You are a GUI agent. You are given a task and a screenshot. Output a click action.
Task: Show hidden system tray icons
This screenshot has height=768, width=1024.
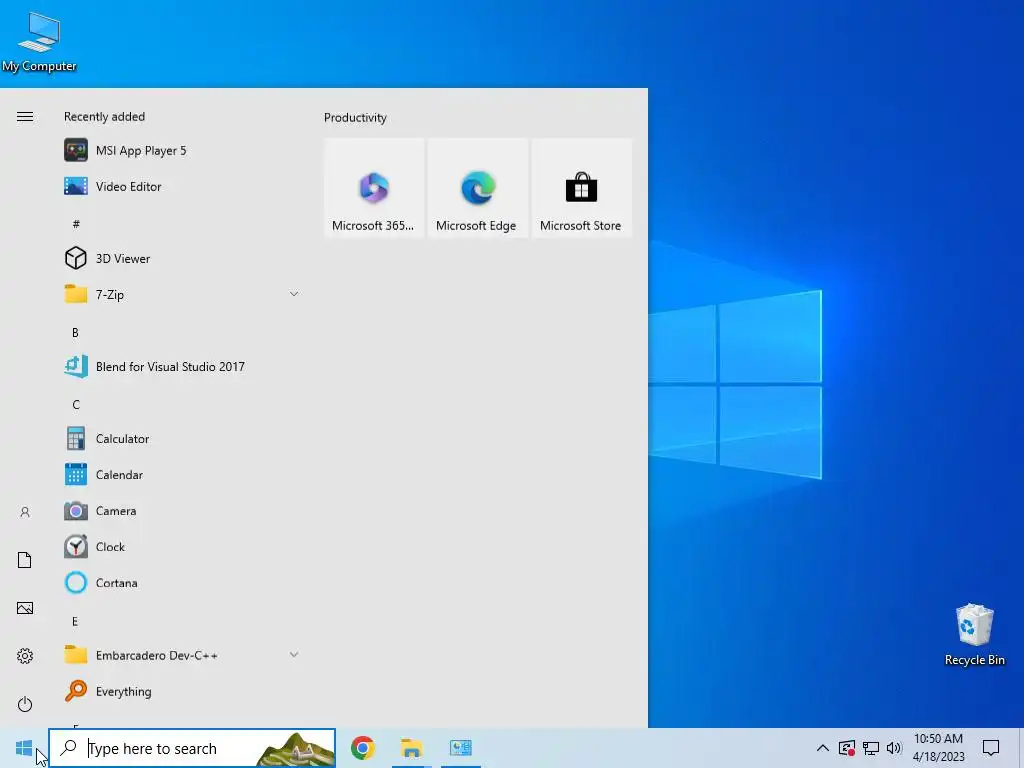coord(823,748)
